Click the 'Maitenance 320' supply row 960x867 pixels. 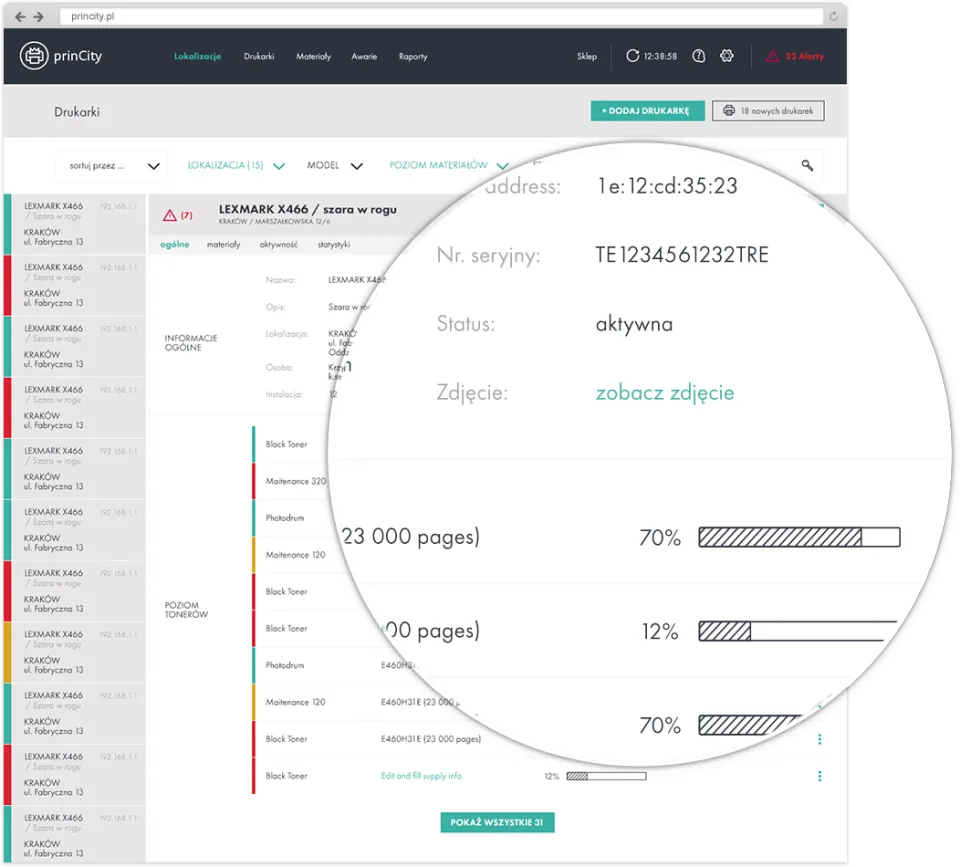(x=296, y=481)
